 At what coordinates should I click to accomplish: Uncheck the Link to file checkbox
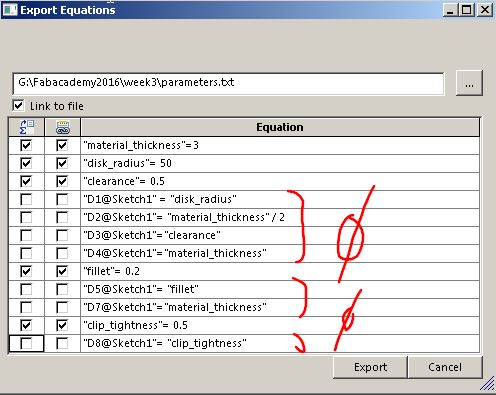pyautogui.click(x=18, y=106)
